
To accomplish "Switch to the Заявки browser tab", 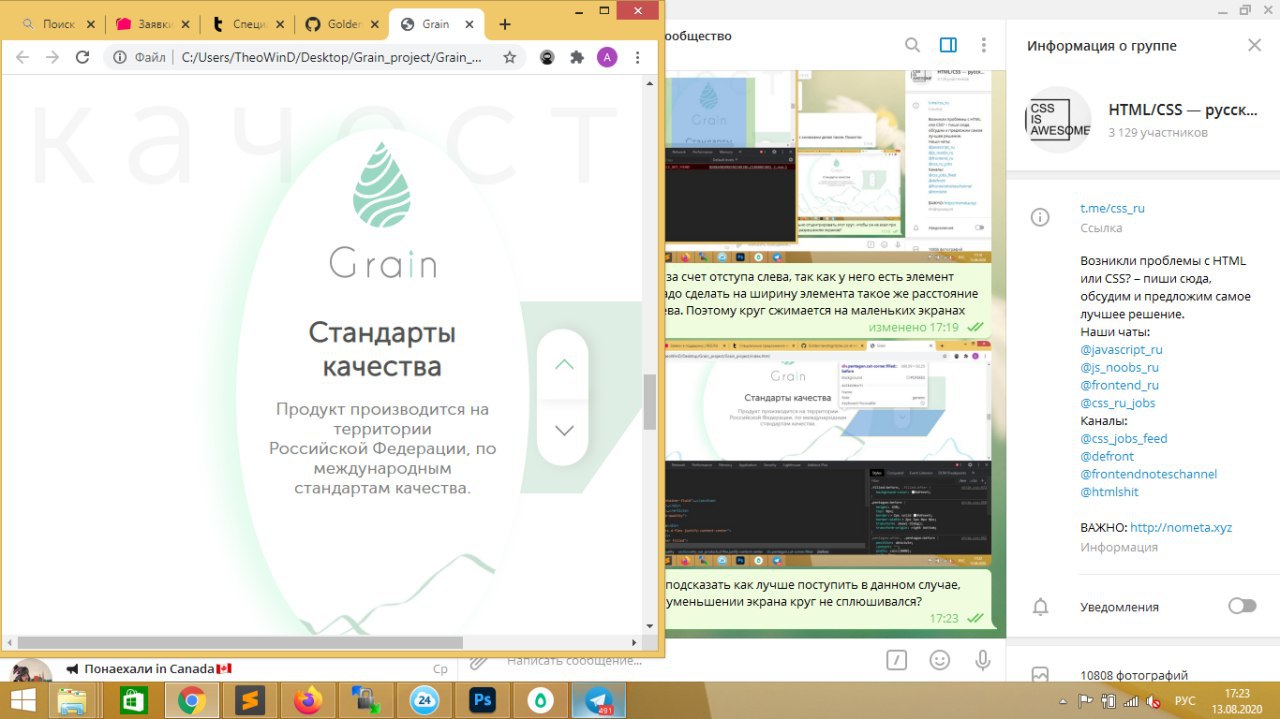I will 151,24.
